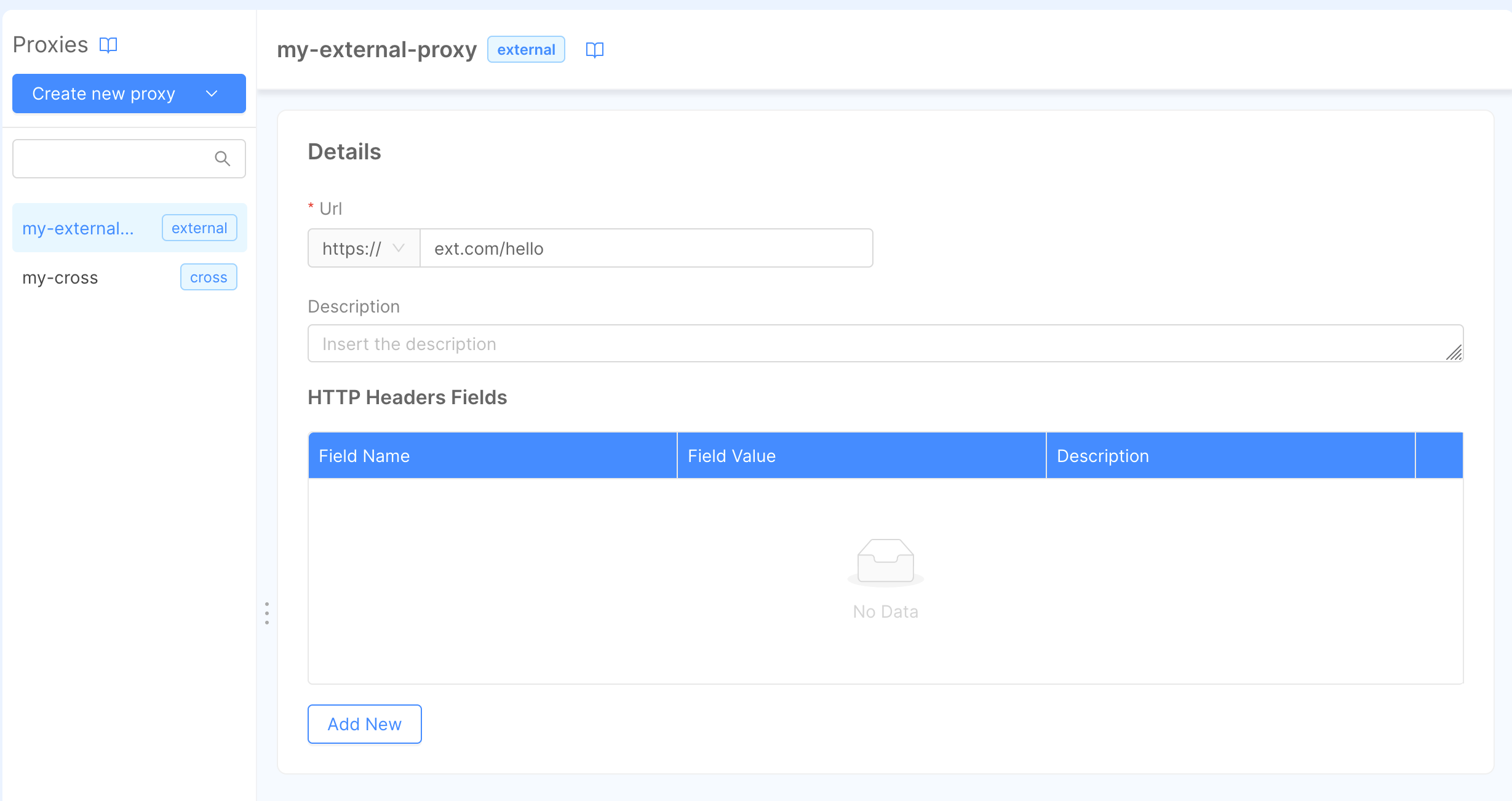Image resolution: width=1512 pixels, height=801 pixels.
Task: Click the vertical dots panel divider handle
Action: pyautogui.click(x=266, y=613)
